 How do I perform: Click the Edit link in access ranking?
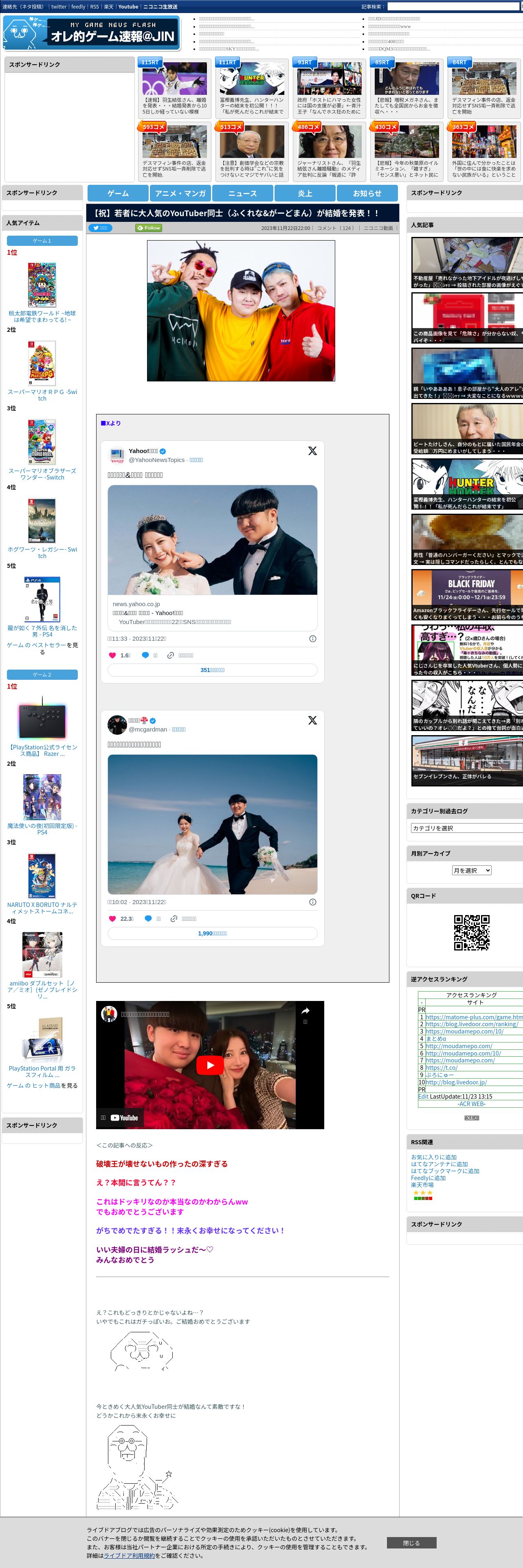pos(423,1096)
